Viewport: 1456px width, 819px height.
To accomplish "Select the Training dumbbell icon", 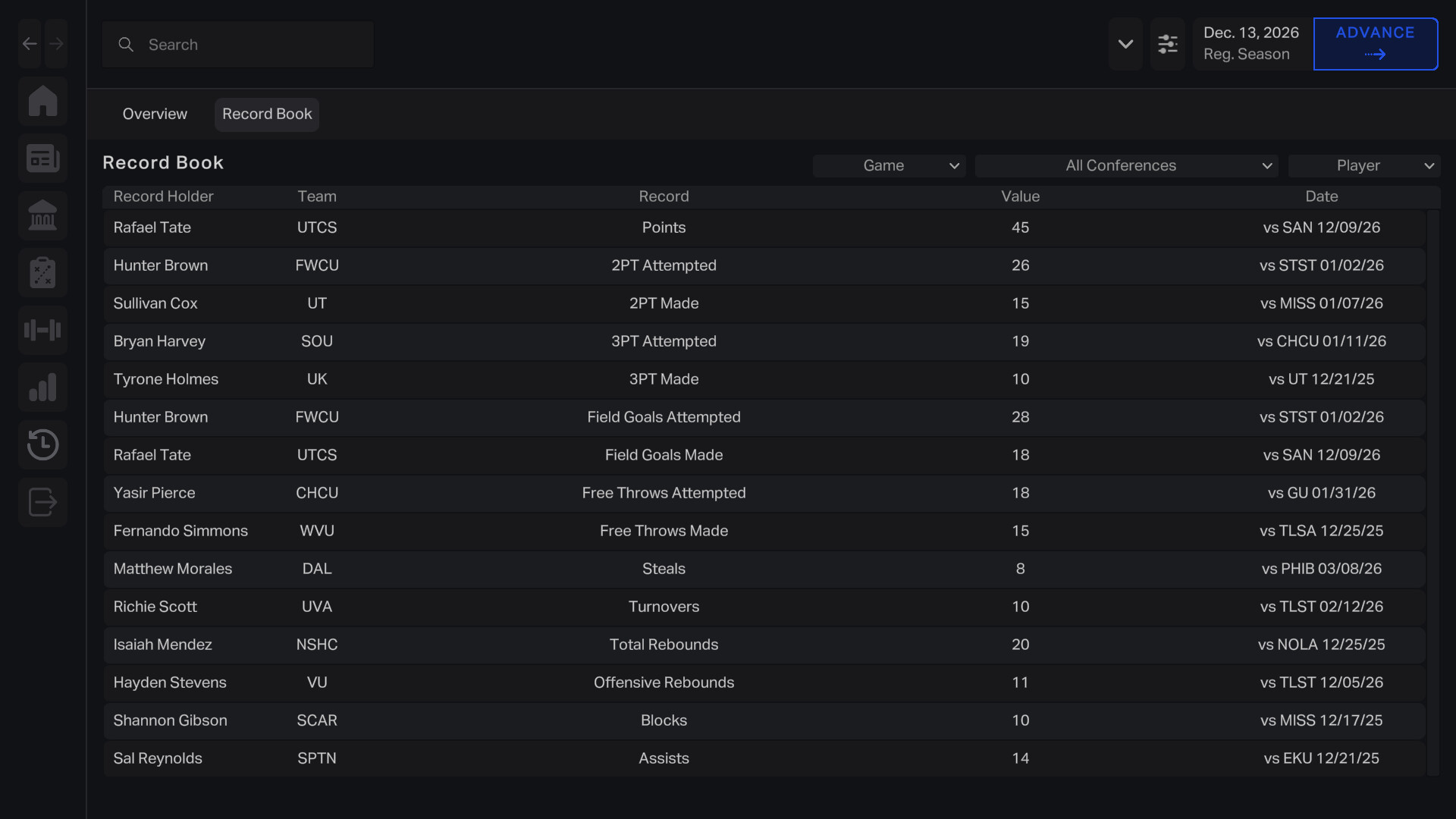I will point(42,330).
